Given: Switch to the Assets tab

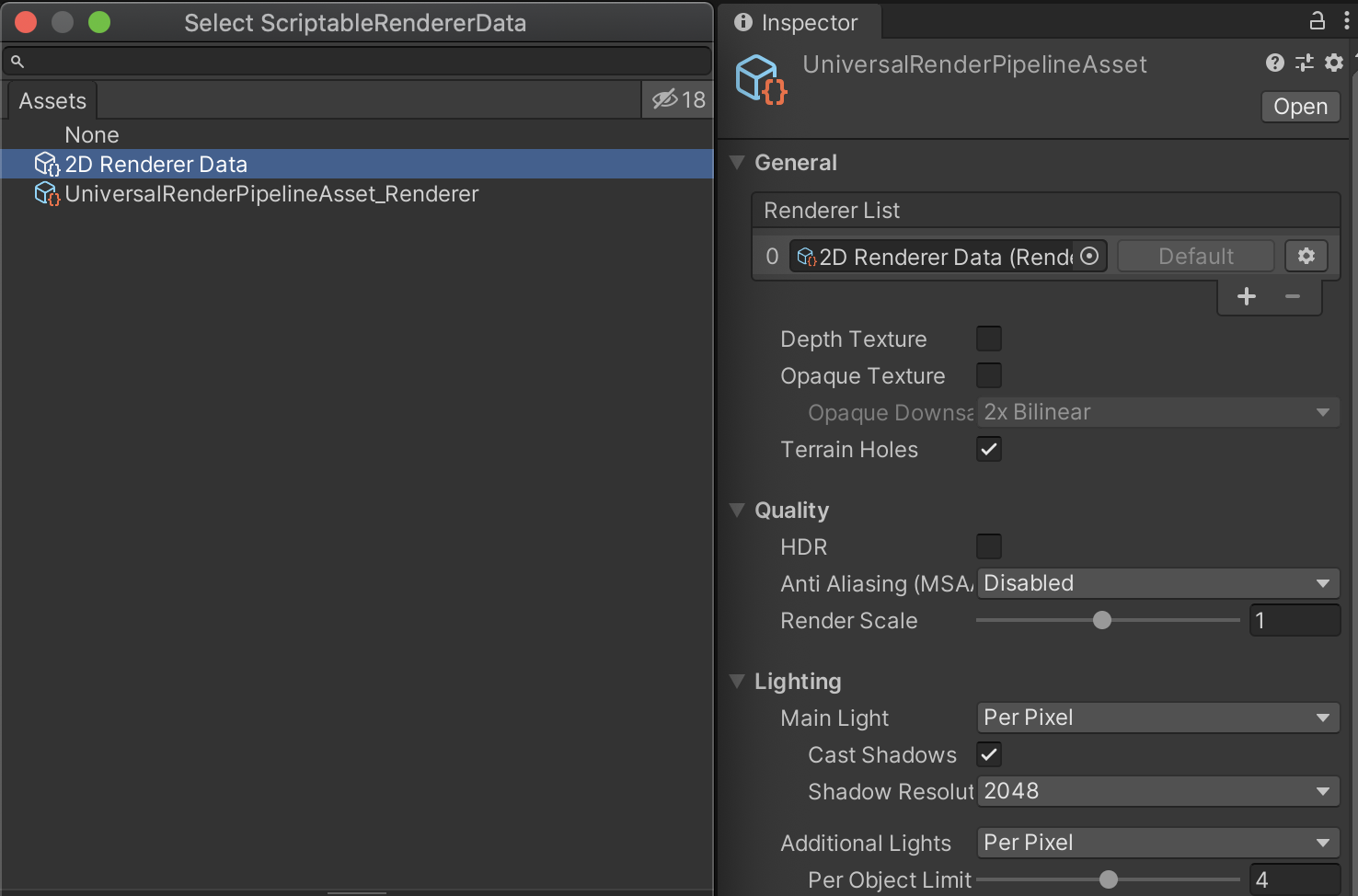Looking at the screenshot, I should (52, 100).
